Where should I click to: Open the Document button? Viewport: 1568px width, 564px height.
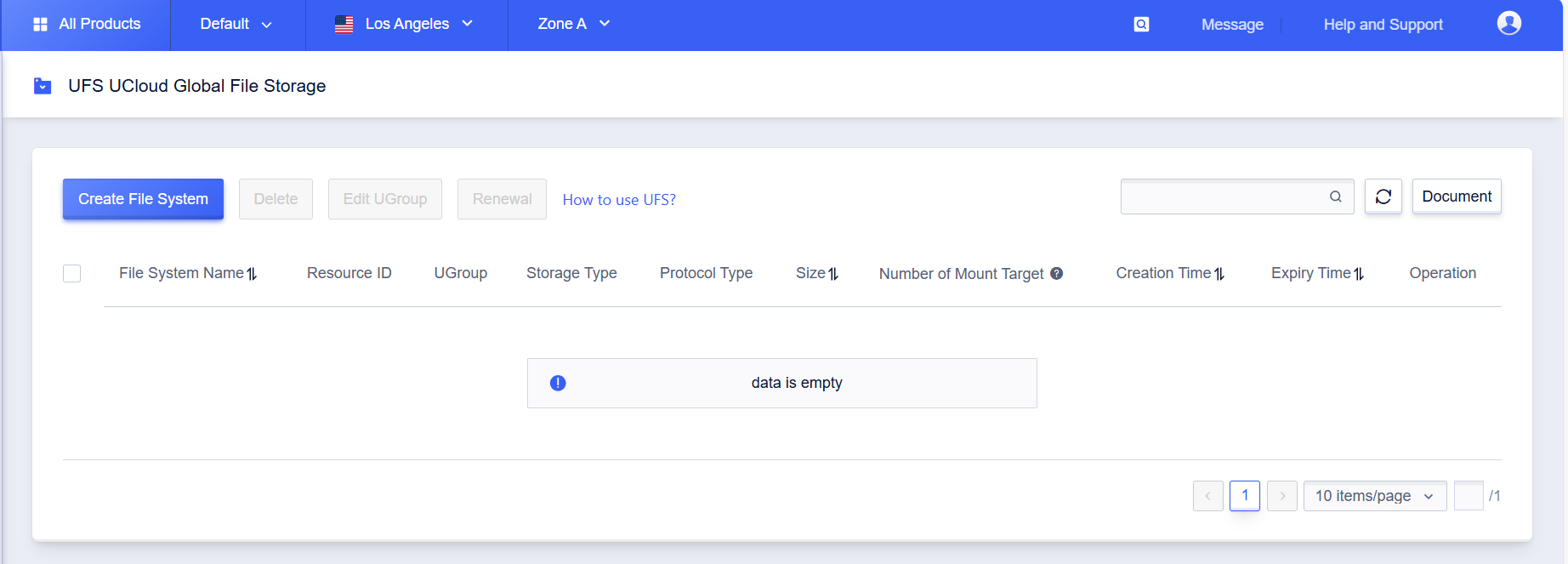point(1457,197)
